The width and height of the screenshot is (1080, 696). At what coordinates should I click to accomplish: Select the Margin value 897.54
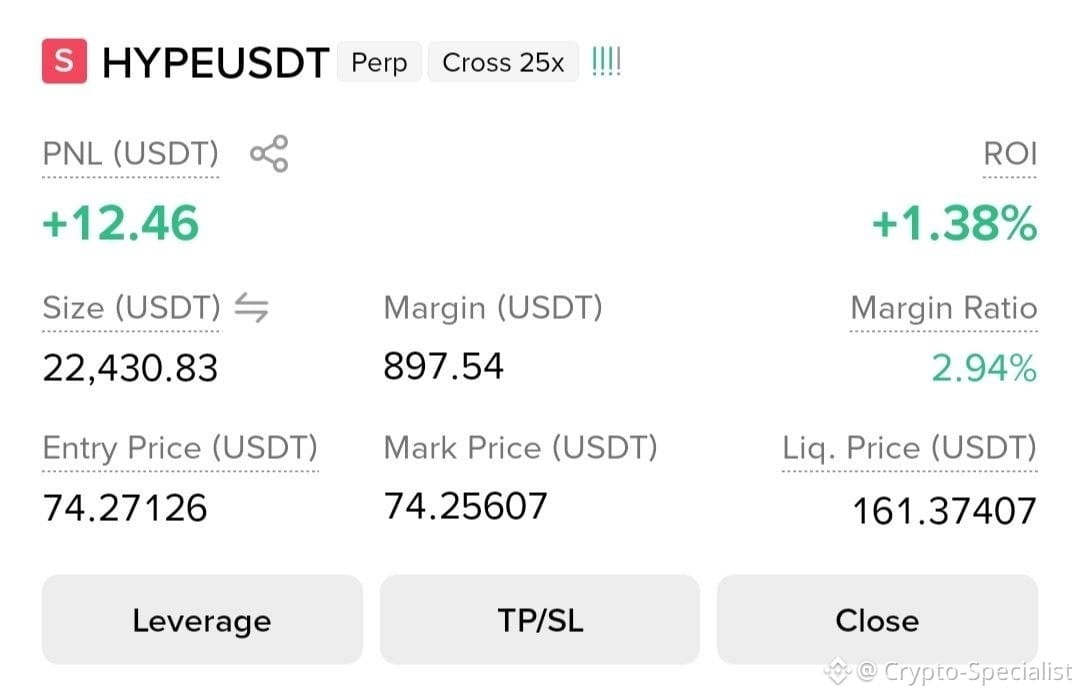click(444, 366)
